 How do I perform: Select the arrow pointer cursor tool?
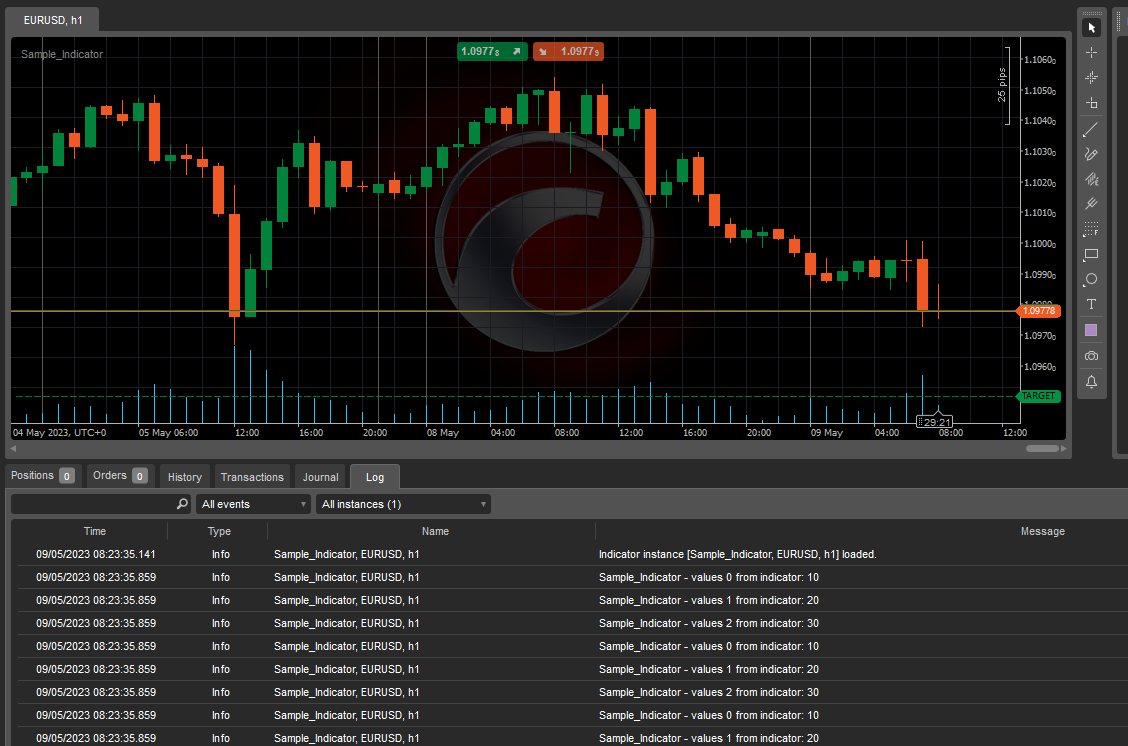[1091, 27]
